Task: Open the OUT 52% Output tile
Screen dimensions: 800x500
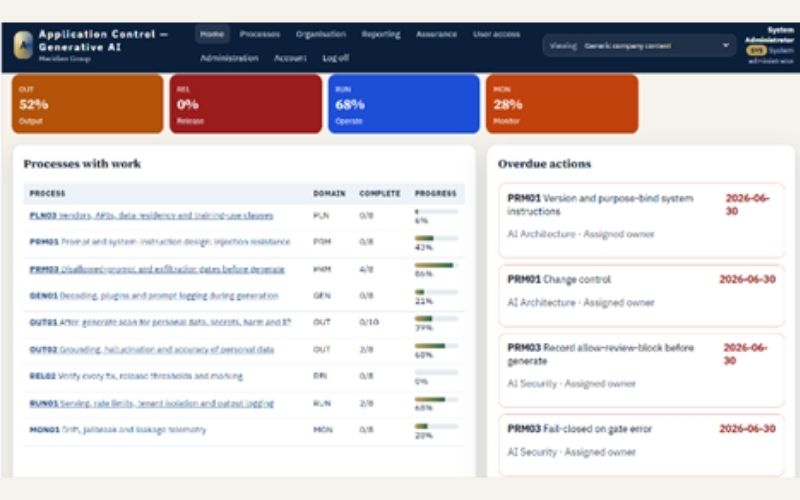Action: click(88, 104)
